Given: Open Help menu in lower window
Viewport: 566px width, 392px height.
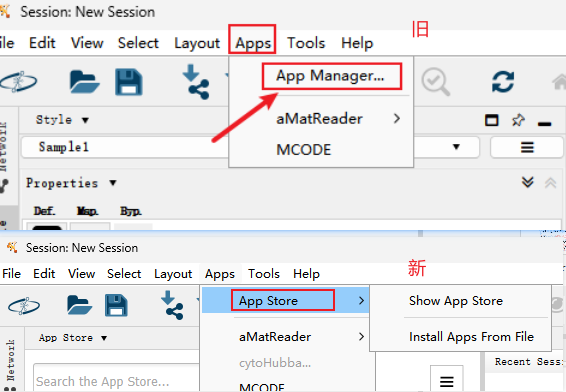Looking at the screenshot, I should click(x=306, y=274).
